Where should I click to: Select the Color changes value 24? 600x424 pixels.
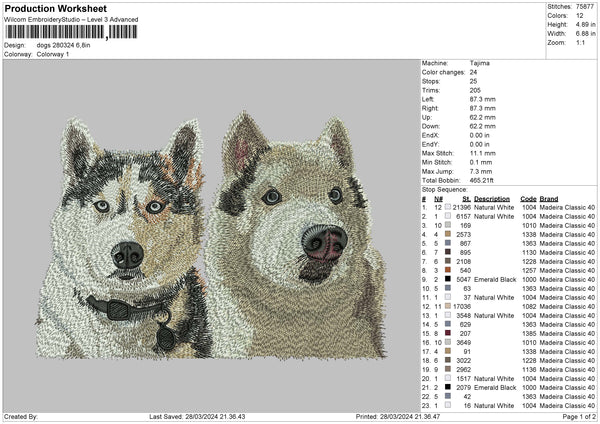[473, 72]
